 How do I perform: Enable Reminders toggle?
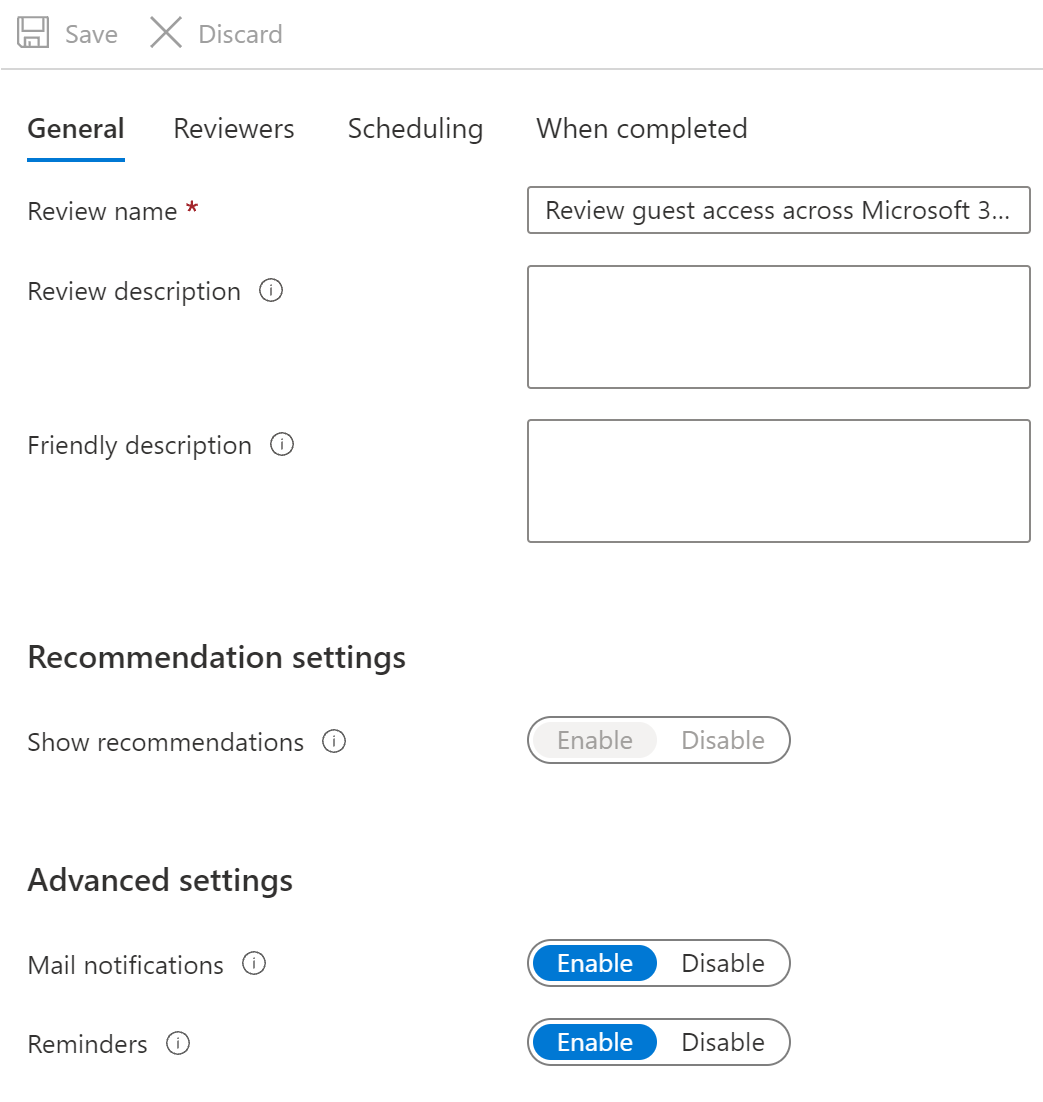click(595, 1042)
